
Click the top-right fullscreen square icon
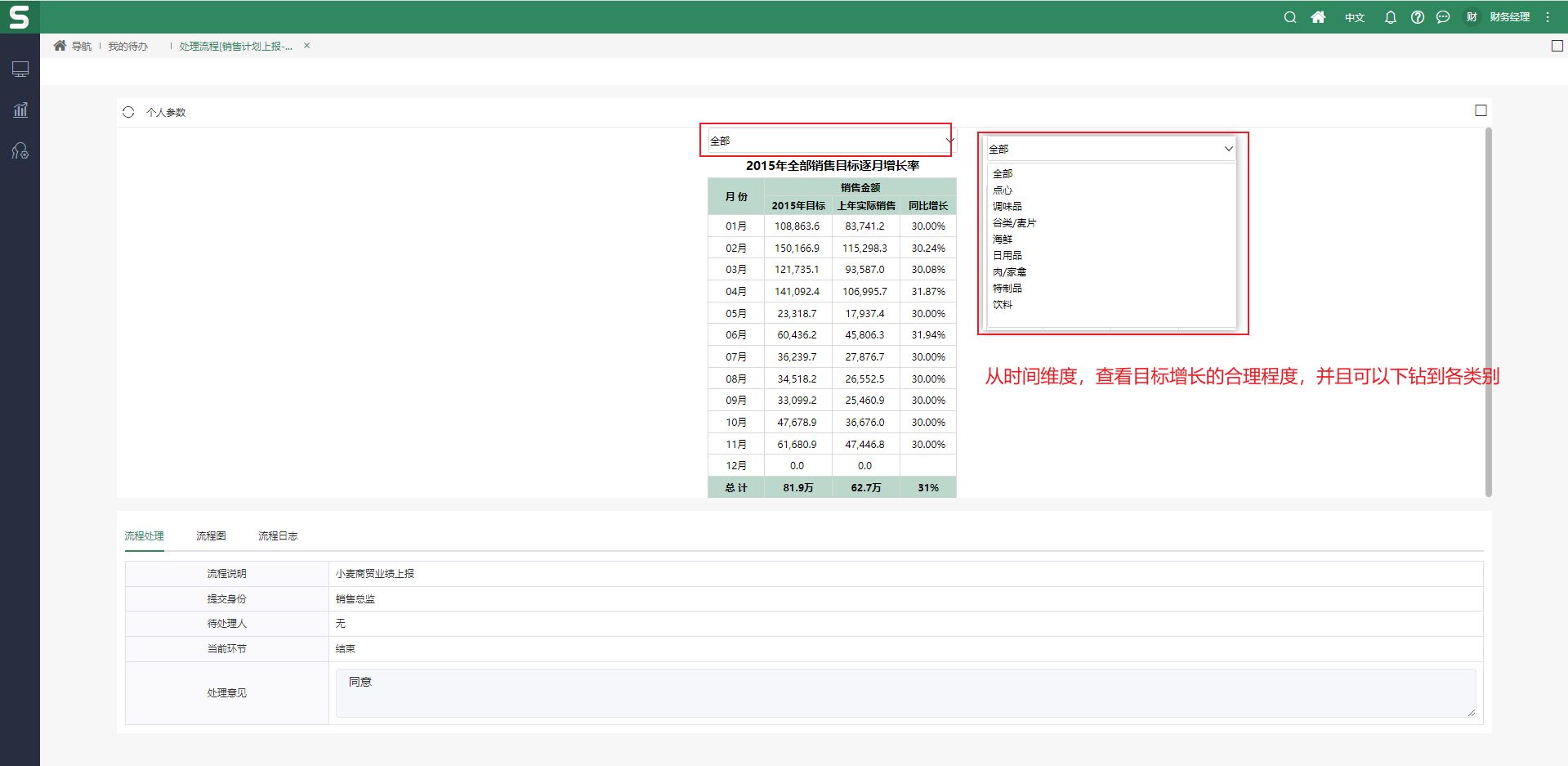pyautogui.click(x=1557, y=46)
